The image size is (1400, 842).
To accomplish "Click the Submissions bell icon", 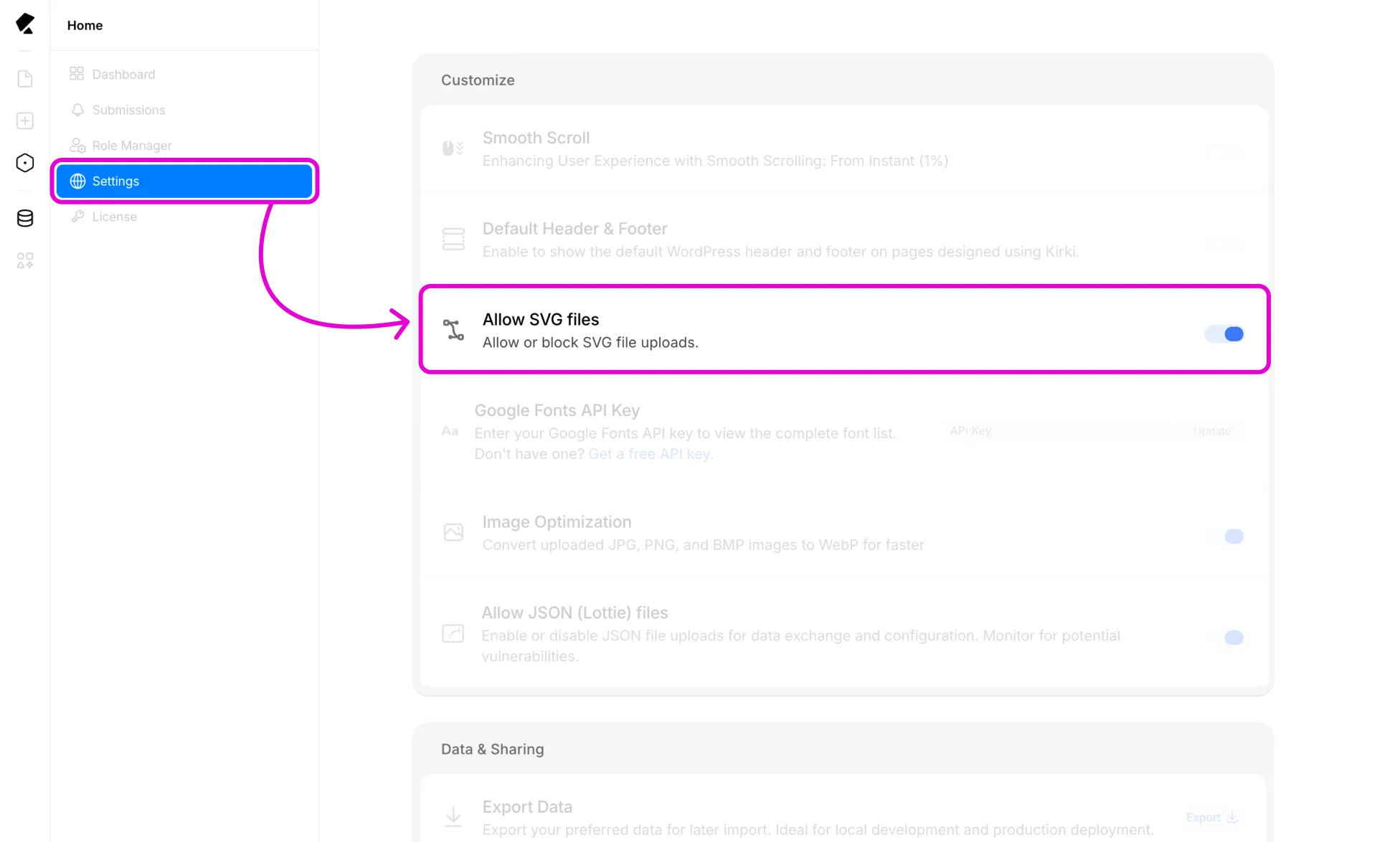I will tap(77, 110).
